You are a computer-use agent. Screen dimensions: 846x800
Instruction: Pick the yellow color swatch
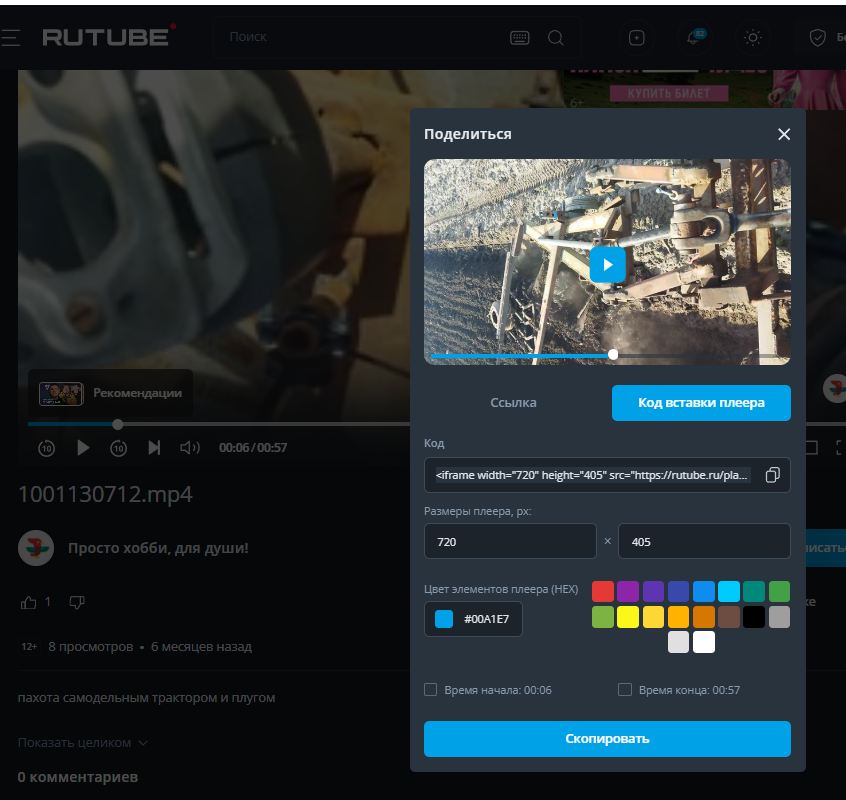point(627,617)
